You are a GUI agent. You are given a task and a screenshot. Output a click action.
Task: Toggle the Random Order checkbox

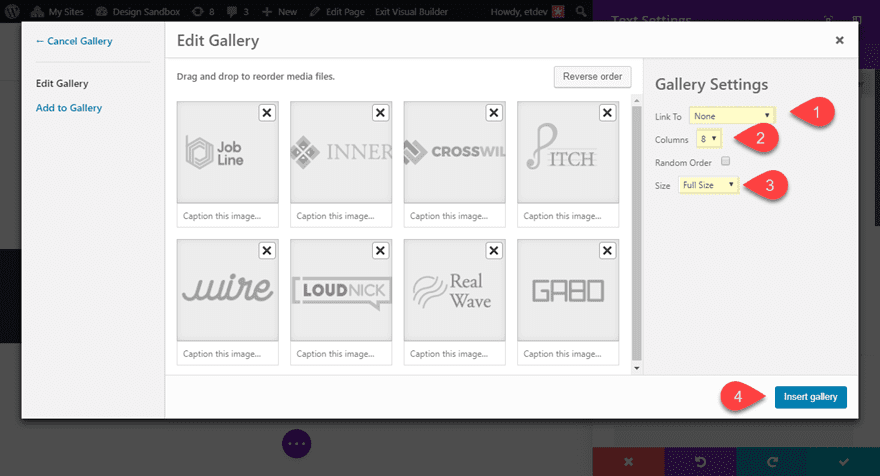(x=726, y=161)
